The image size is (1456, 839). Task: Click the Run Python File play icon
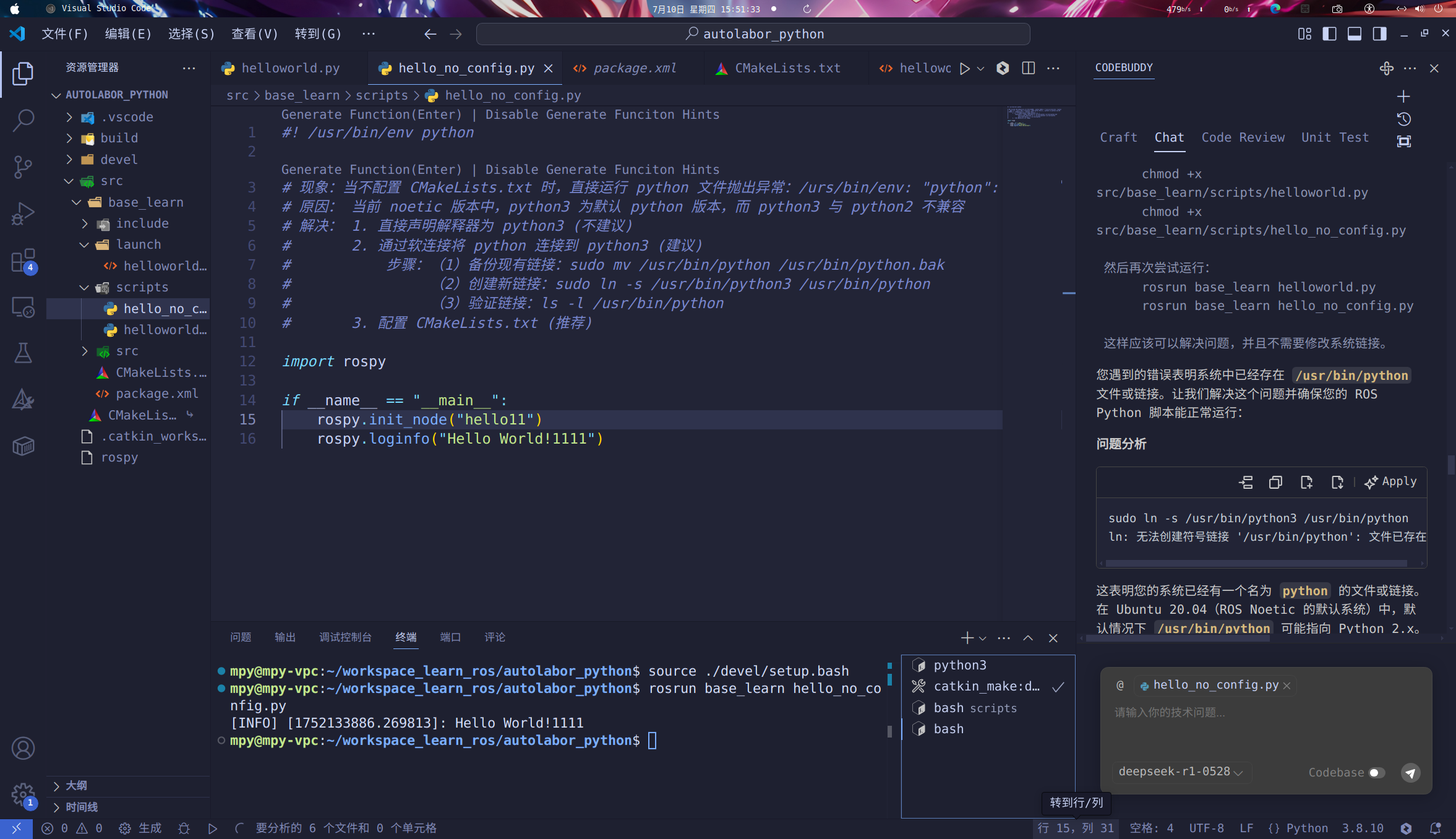click(964, 69)
